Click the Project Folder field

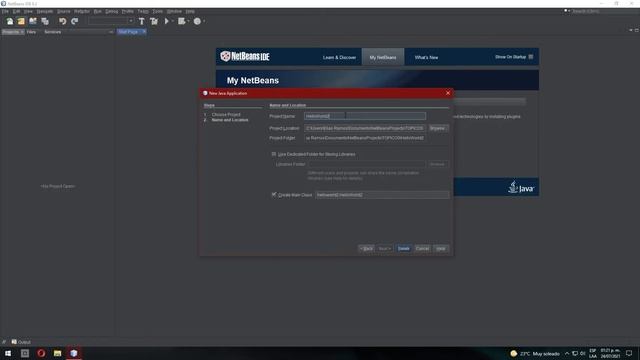tap(365, 138)
